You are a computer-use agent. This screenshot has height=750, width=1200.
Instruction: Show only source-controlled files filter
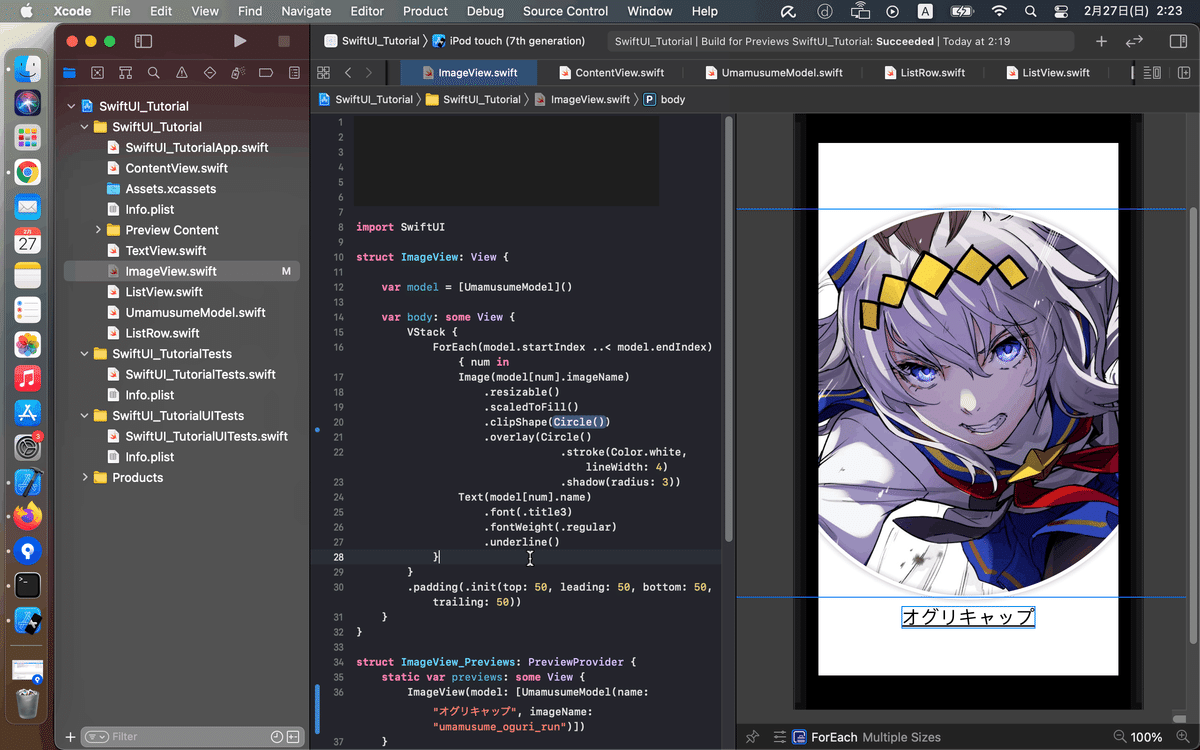point(293,737)
